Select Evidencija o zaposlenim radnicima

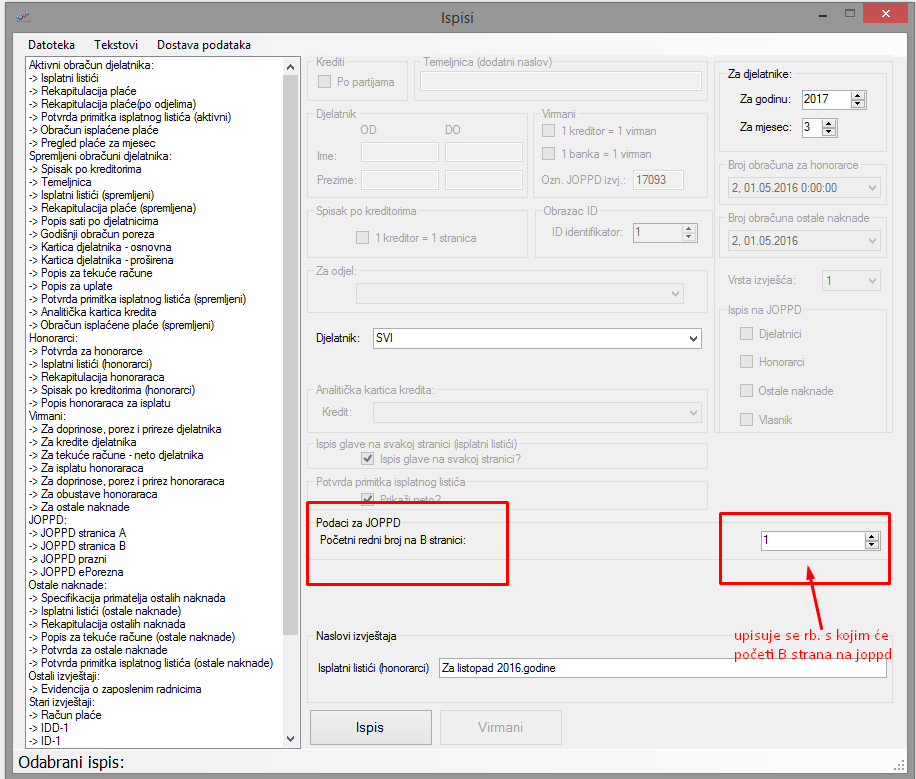click(121, 689)
